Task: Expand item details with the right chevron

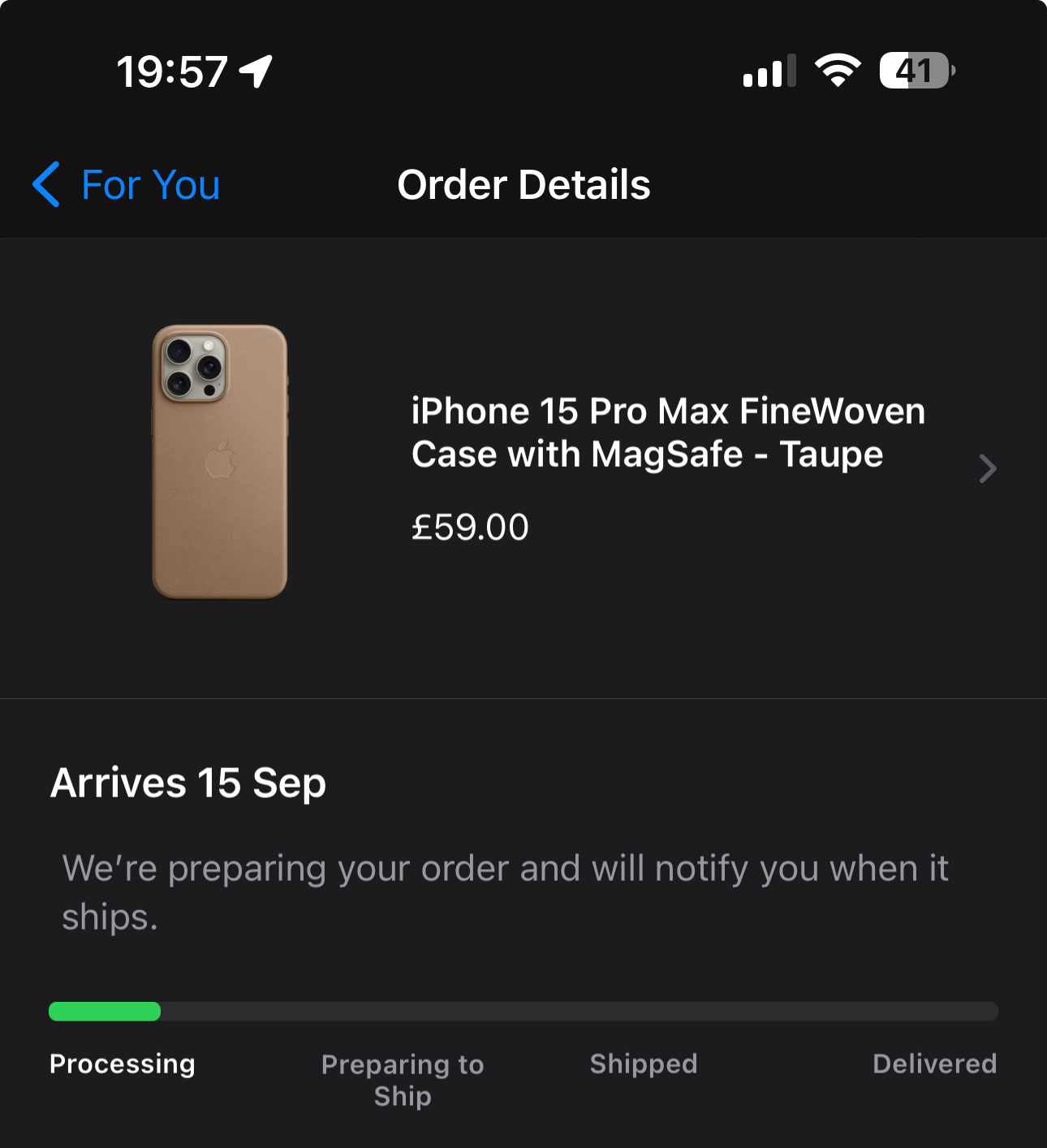Action: (x=987, y=468)
